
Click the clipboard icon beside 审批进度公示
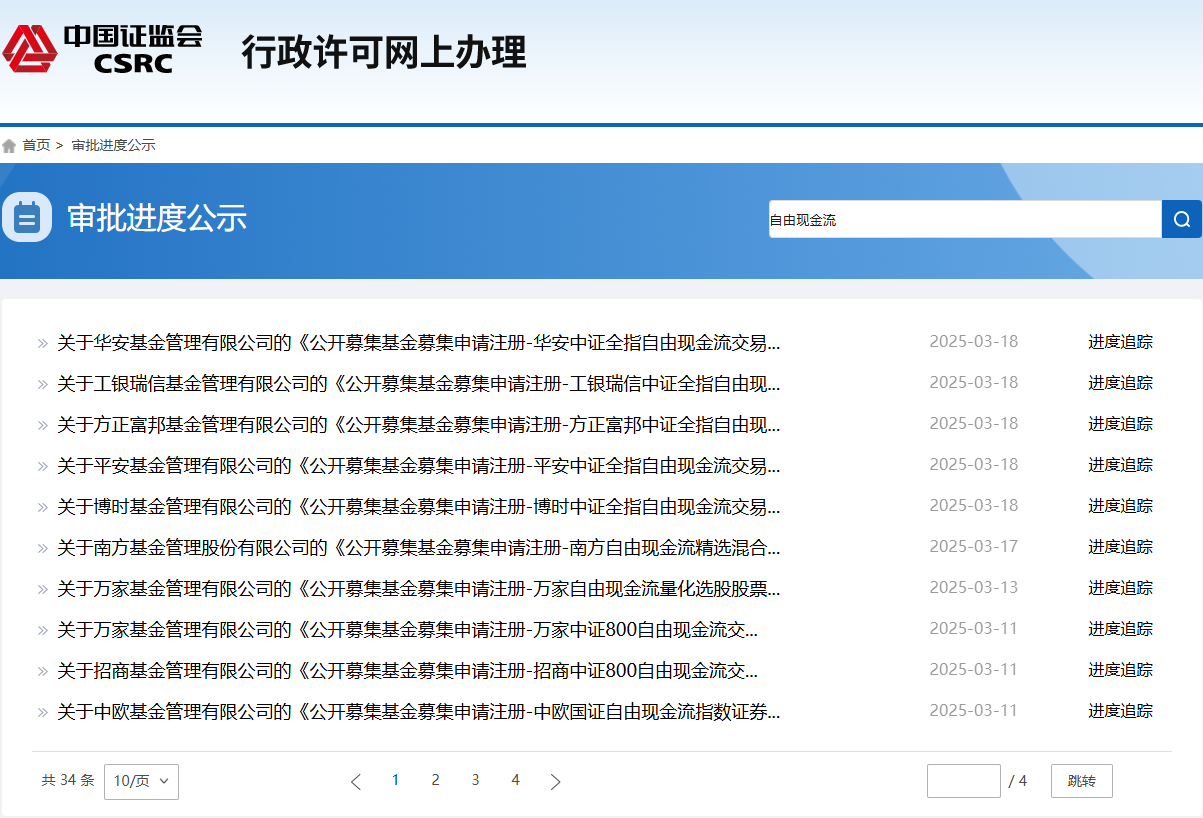pos(26,218)
